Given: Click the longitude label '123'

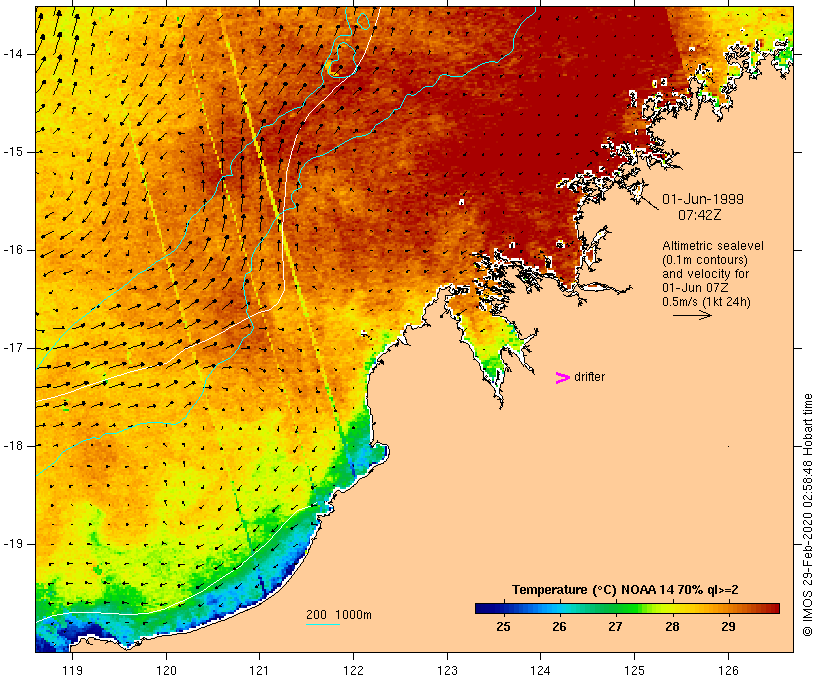Looking at the screenshot, I should (x=447, y=671).
